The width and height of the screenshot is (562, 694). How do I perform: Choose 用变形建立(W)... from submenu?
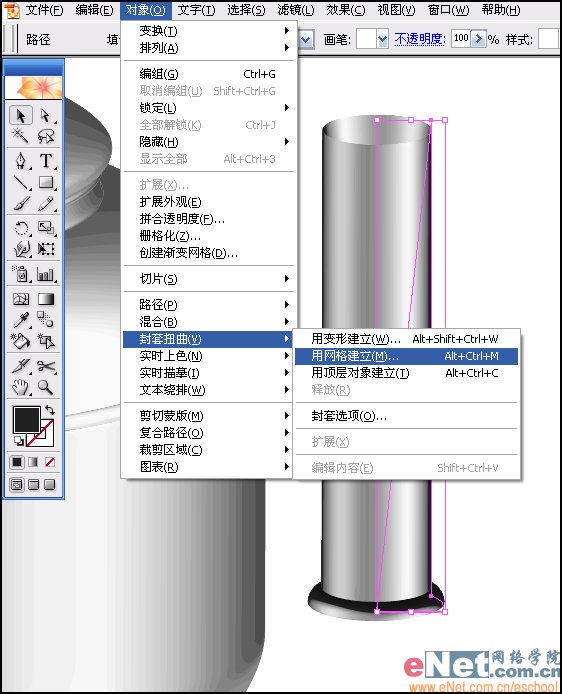(x=406, y=339)
